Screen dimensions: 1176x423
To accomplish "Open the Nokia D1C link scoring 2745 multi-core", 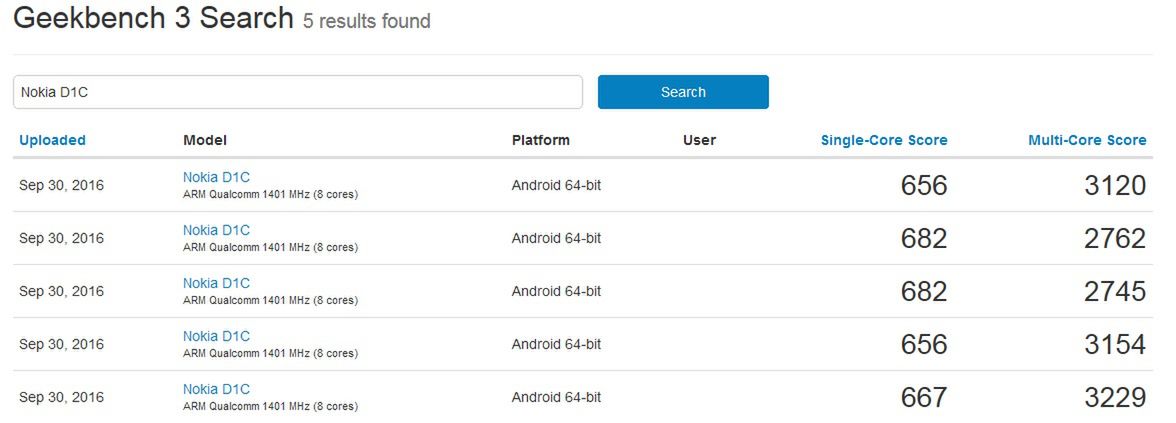I will (216, 283).
